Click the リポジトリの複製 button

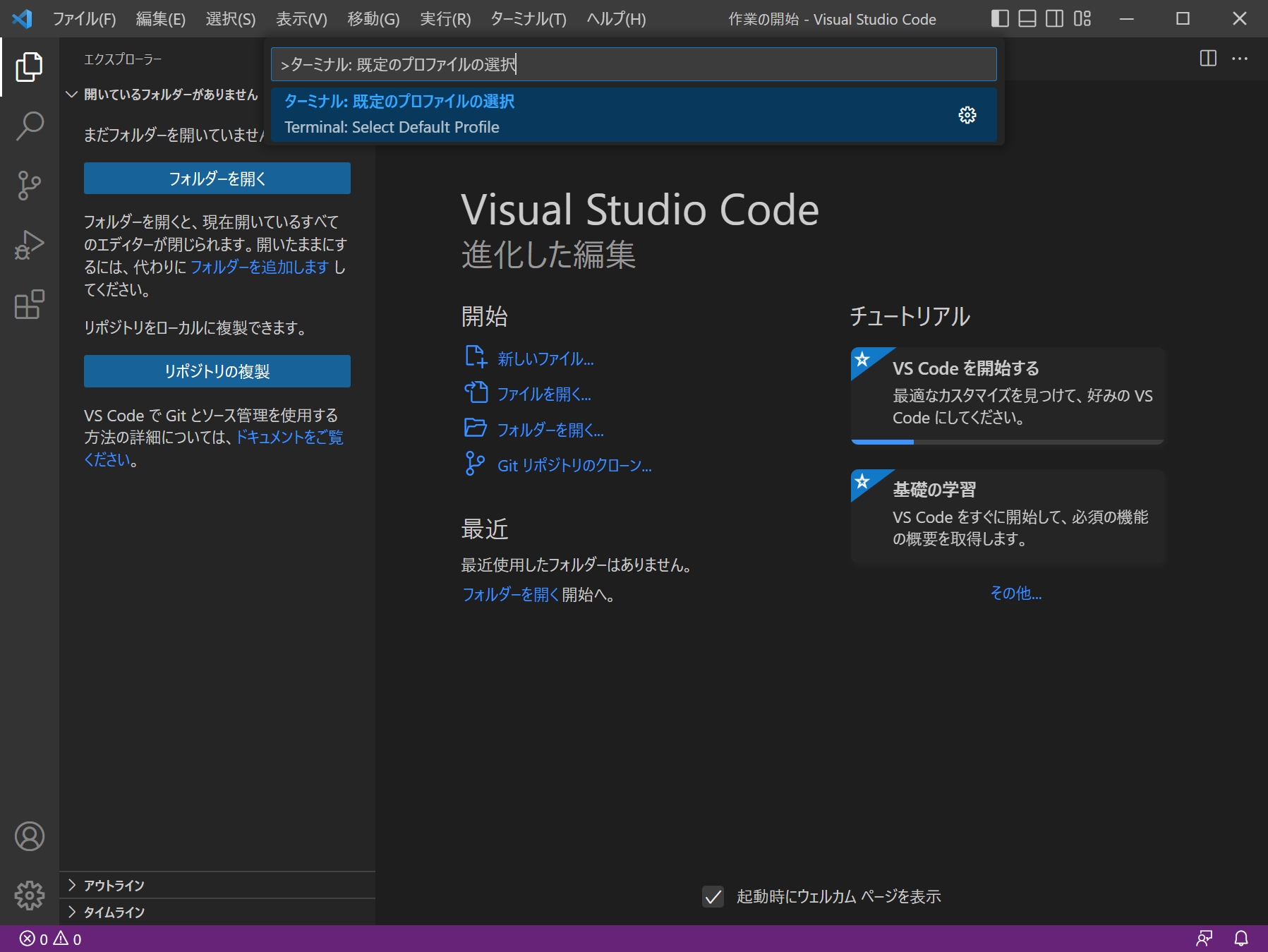pyautogui.click(x=217, y=371)
